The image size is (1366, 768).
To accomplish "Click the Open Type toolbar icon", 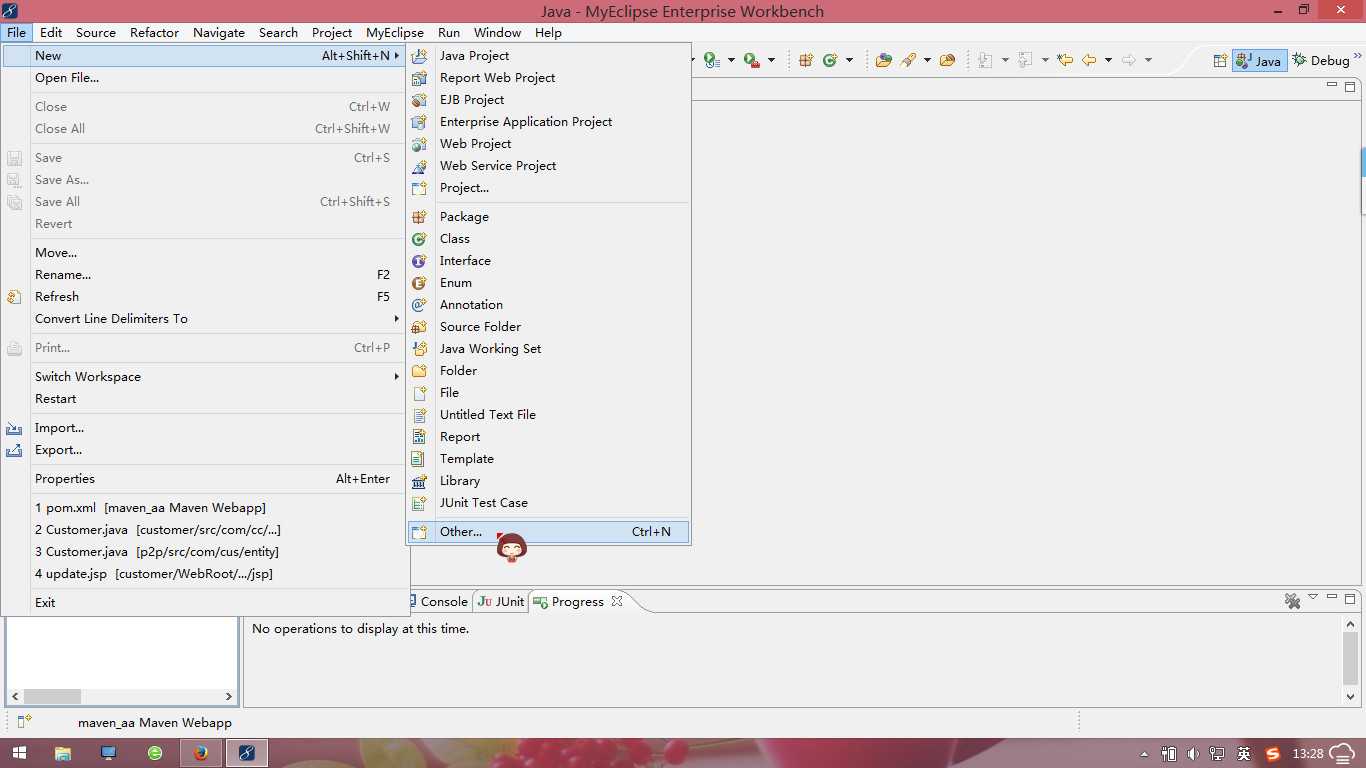I will click(883, 60).
